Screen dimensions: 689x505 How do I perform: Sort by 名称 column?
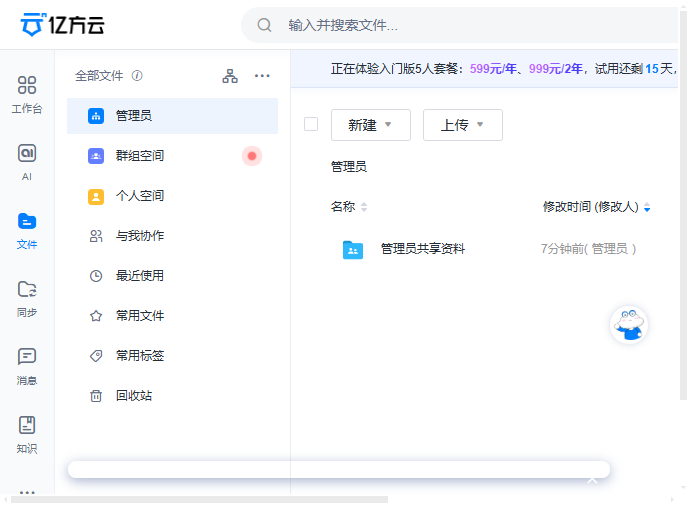[x=349, y=206]
